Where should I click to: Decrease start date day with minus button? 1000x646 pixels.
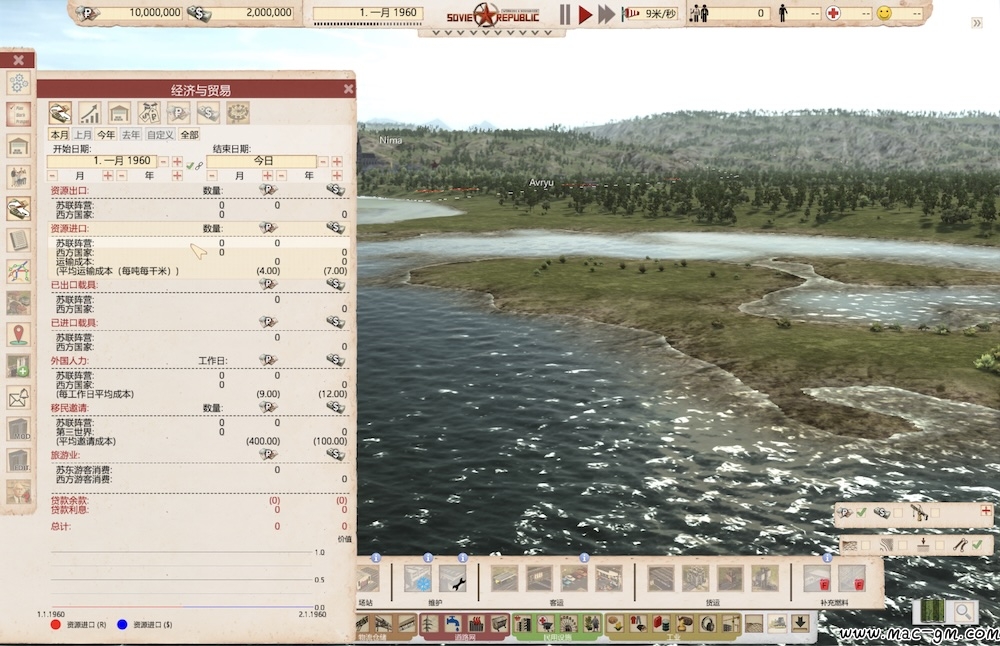164,161
